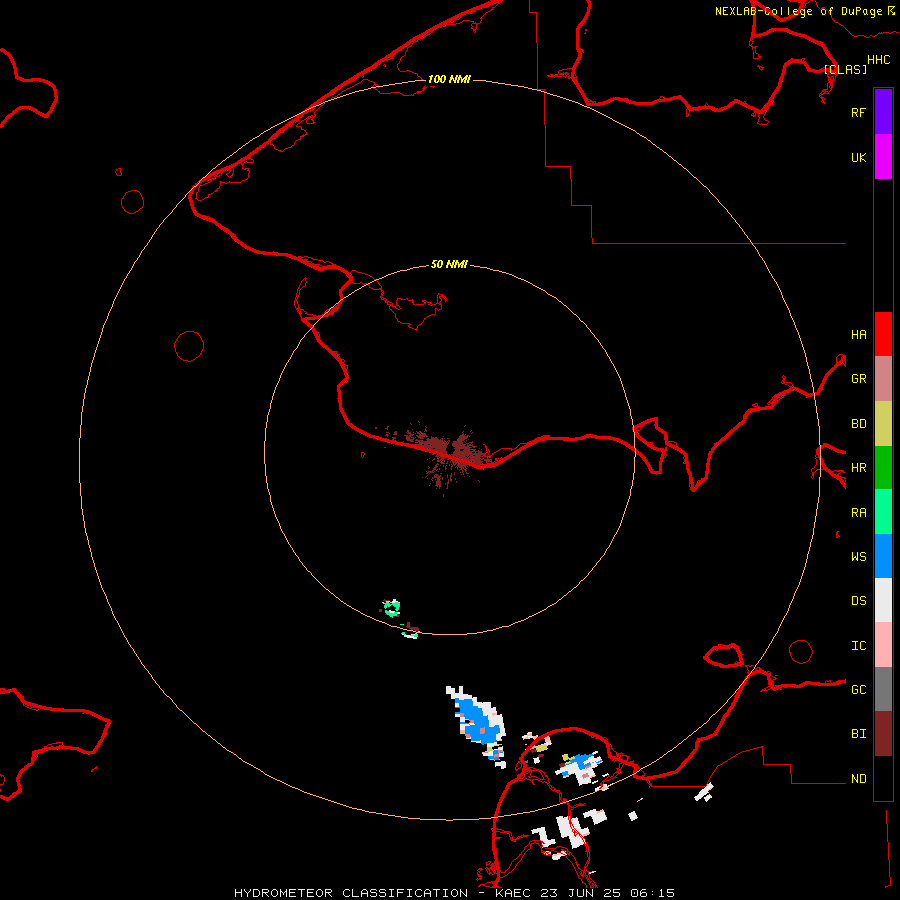Click the HA red legend swatch
The width and height of the screenshot is (900, 900).
(883, 334)
